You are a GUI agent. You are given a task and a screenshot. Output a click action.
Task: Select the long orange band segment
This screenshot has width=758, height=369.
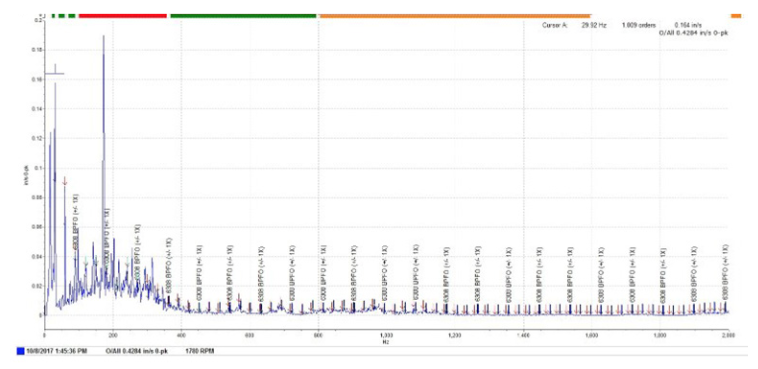[455, 16]
